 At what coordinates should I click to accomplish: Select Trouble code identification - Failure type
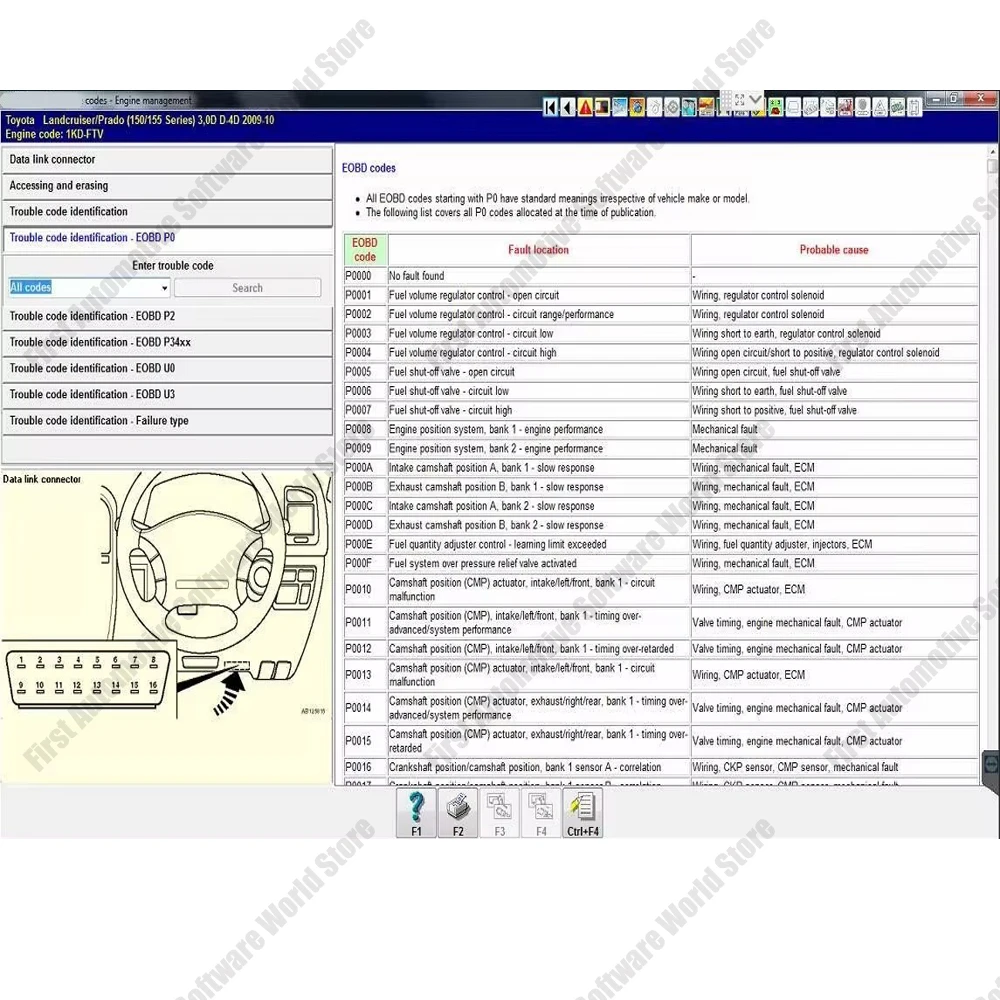(167, 421)
